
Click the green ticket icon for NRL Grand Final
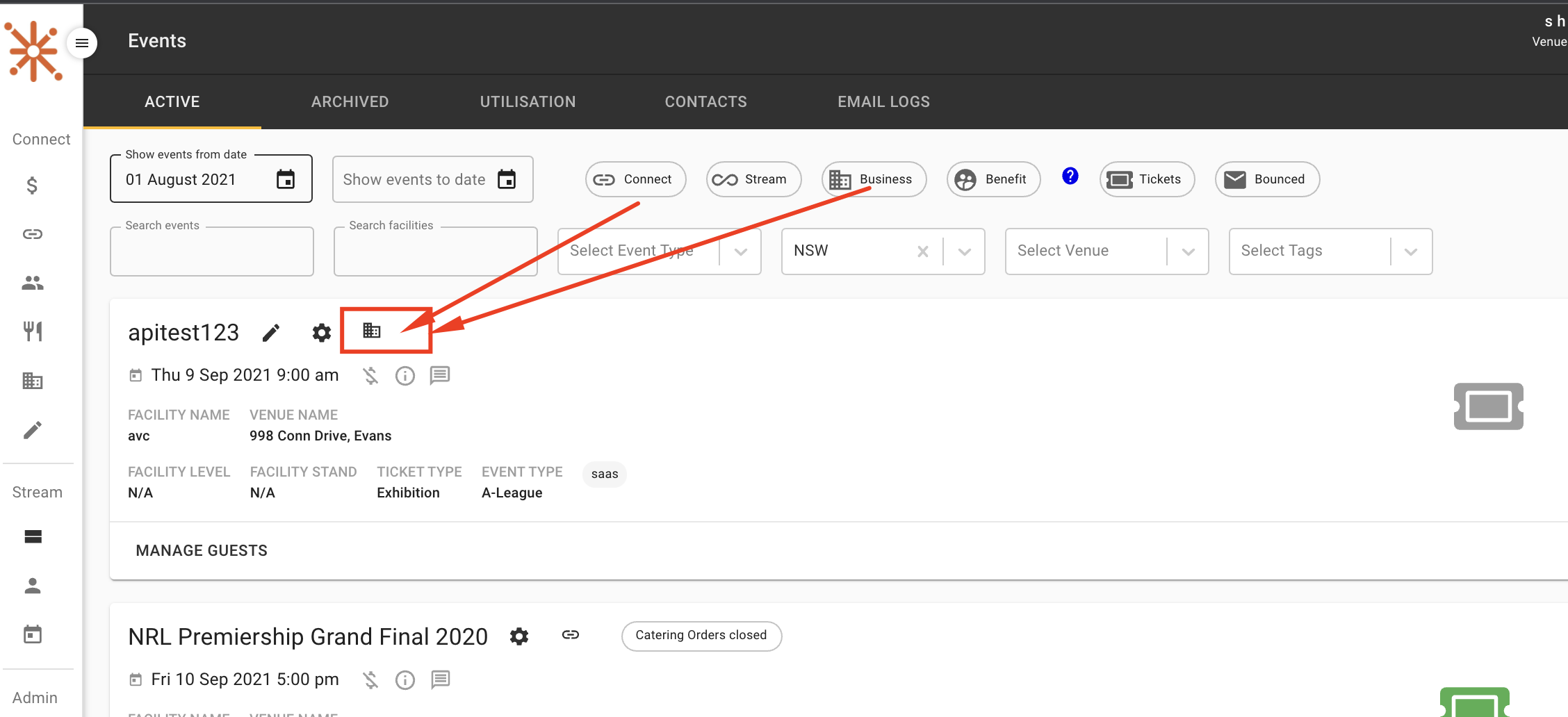click(1475, 702)
